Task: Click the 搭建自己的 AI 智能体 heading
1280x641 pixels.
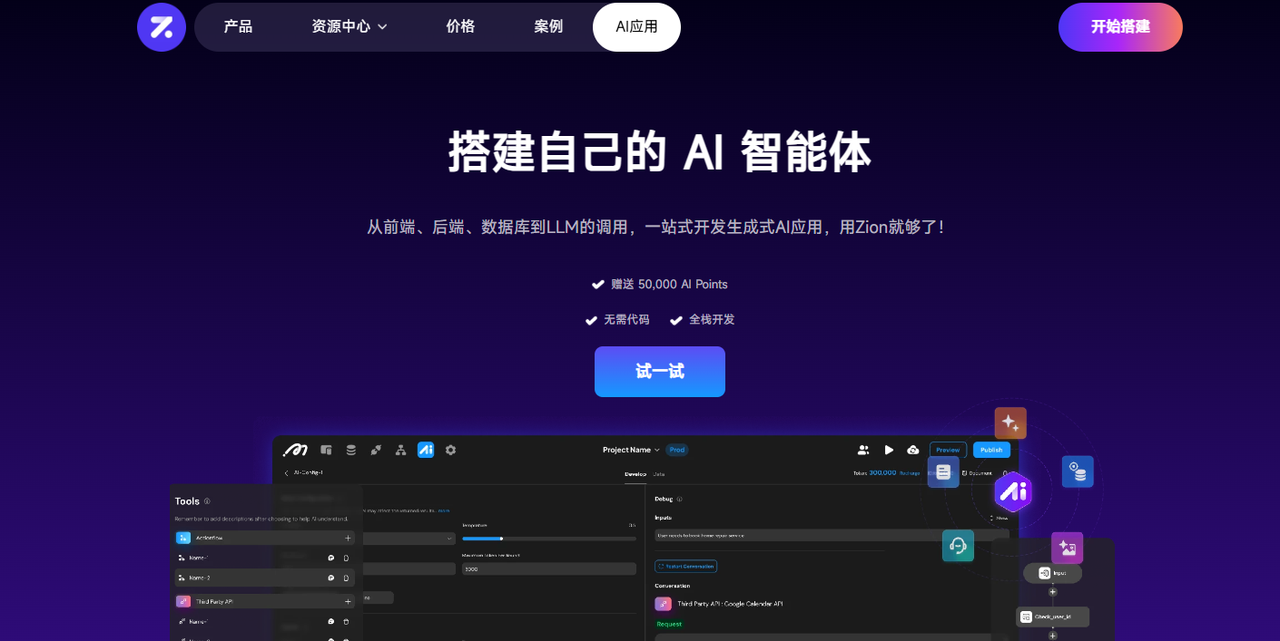Action: pyautogui.click(x=660, y=152)
